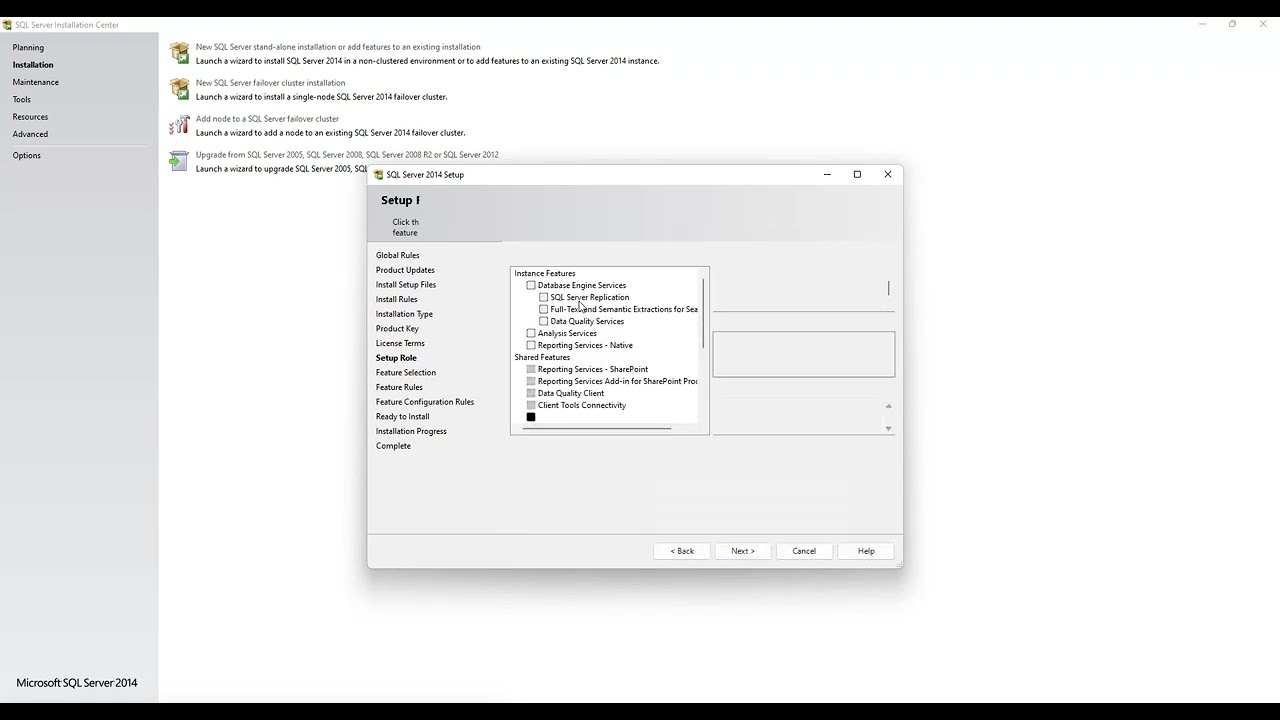The height and width of the screenshot is (720, 1280).
Task: Click the Feature Selection step
Action: click(x=406, y=373)
